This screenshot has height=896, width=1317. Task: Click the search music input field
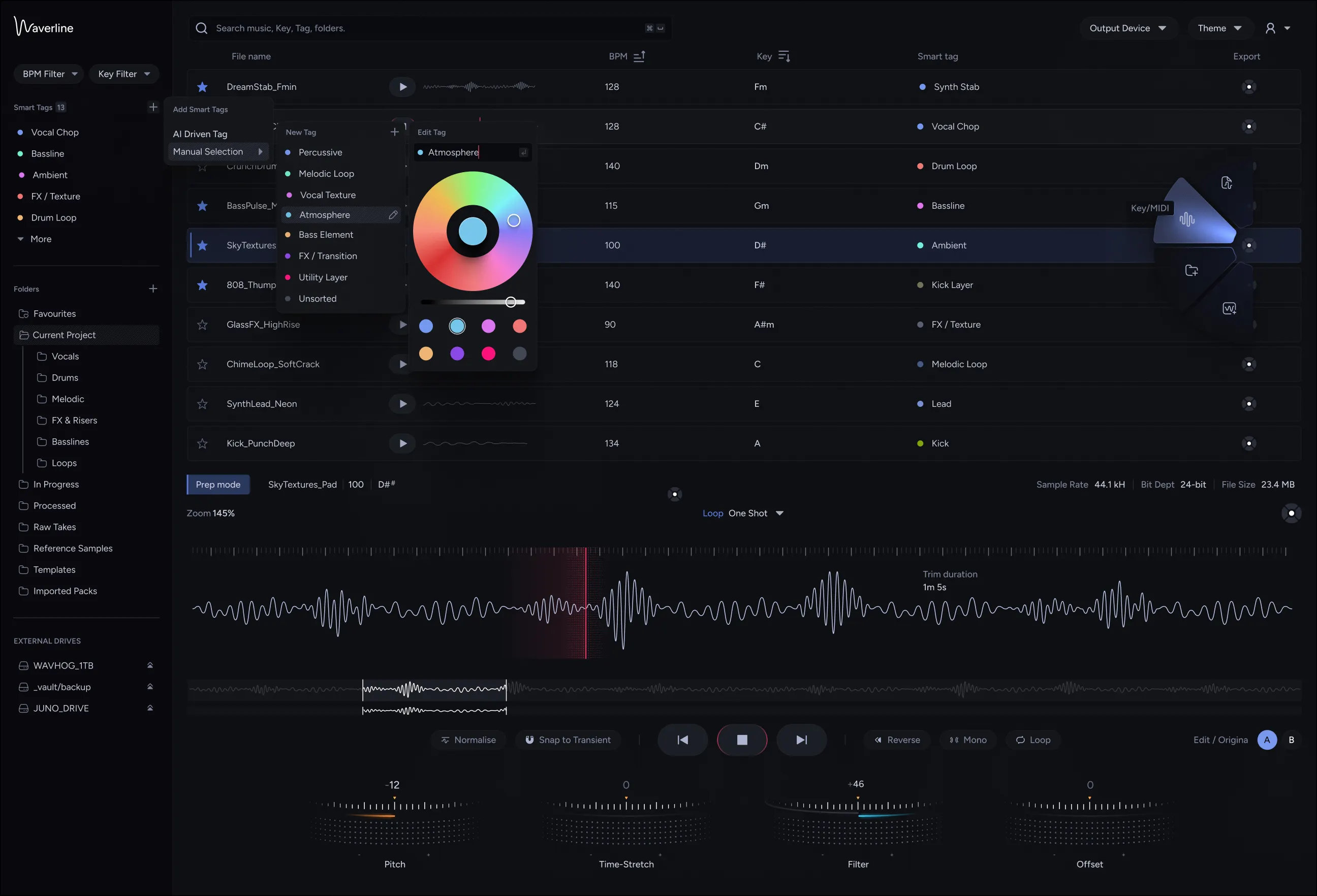pos(397,28)
